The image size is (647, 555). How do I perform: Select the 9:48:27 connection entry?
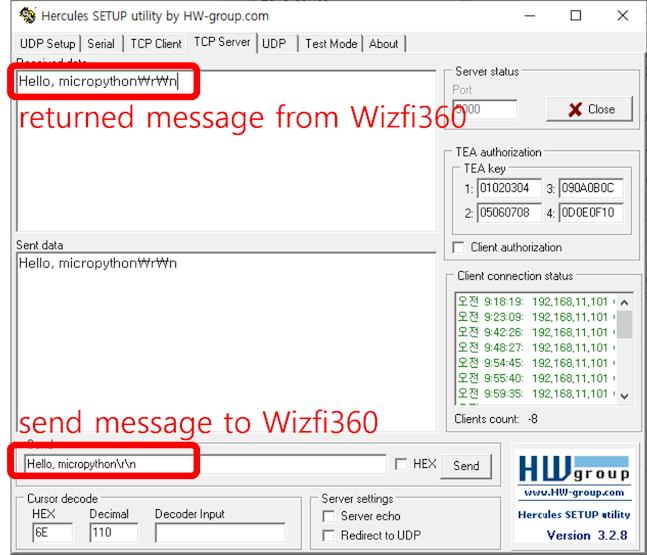tap(536, 348)
